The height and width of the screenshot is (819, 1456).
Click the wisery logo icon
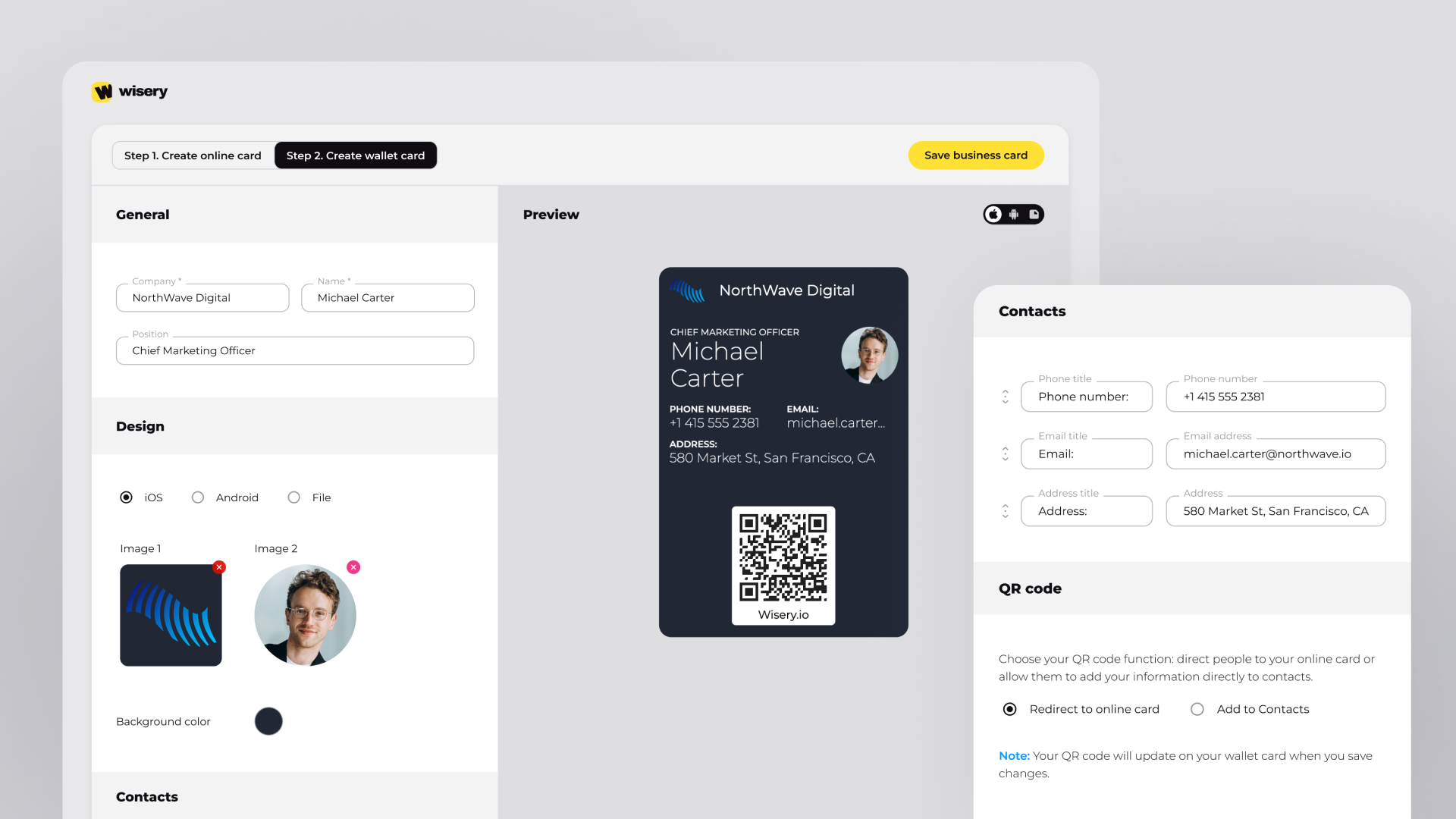click(x=102, y=91)
